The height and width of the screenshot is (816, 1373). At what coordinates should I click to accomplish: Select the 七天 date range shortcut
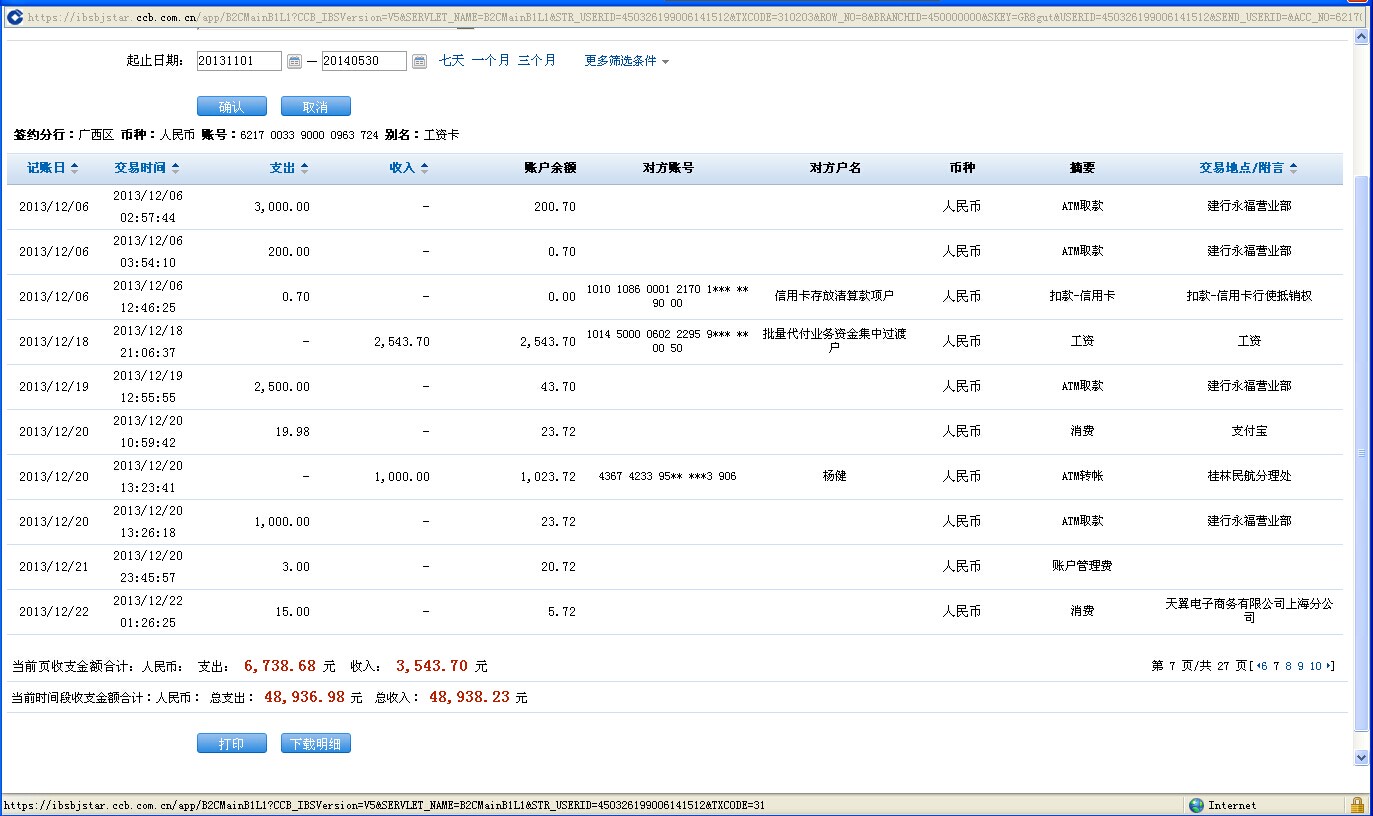point(452,61)
